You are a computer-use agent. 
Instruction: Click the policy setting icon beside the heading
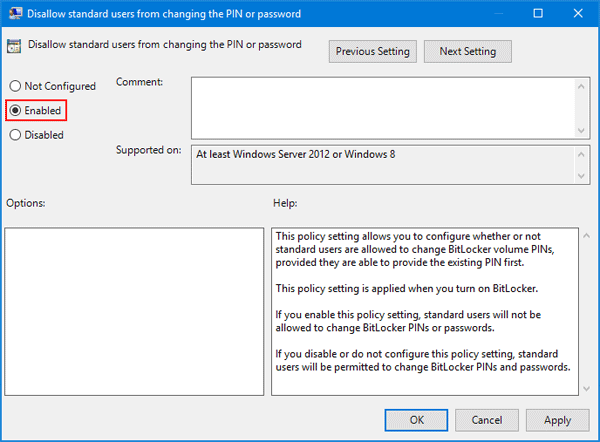(15, 44)
